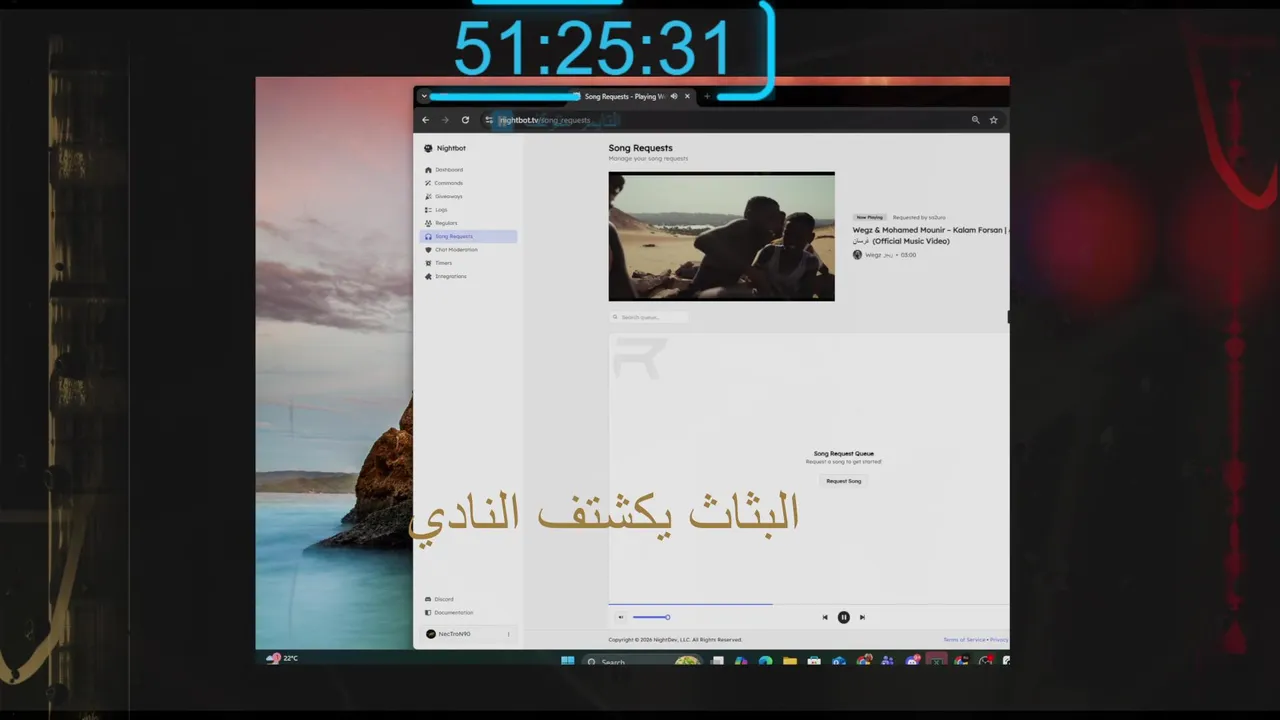The height and width of the screenshot is (720, 1280).
Task: Click the Wegz channel avatar
Action: [857, 255]
